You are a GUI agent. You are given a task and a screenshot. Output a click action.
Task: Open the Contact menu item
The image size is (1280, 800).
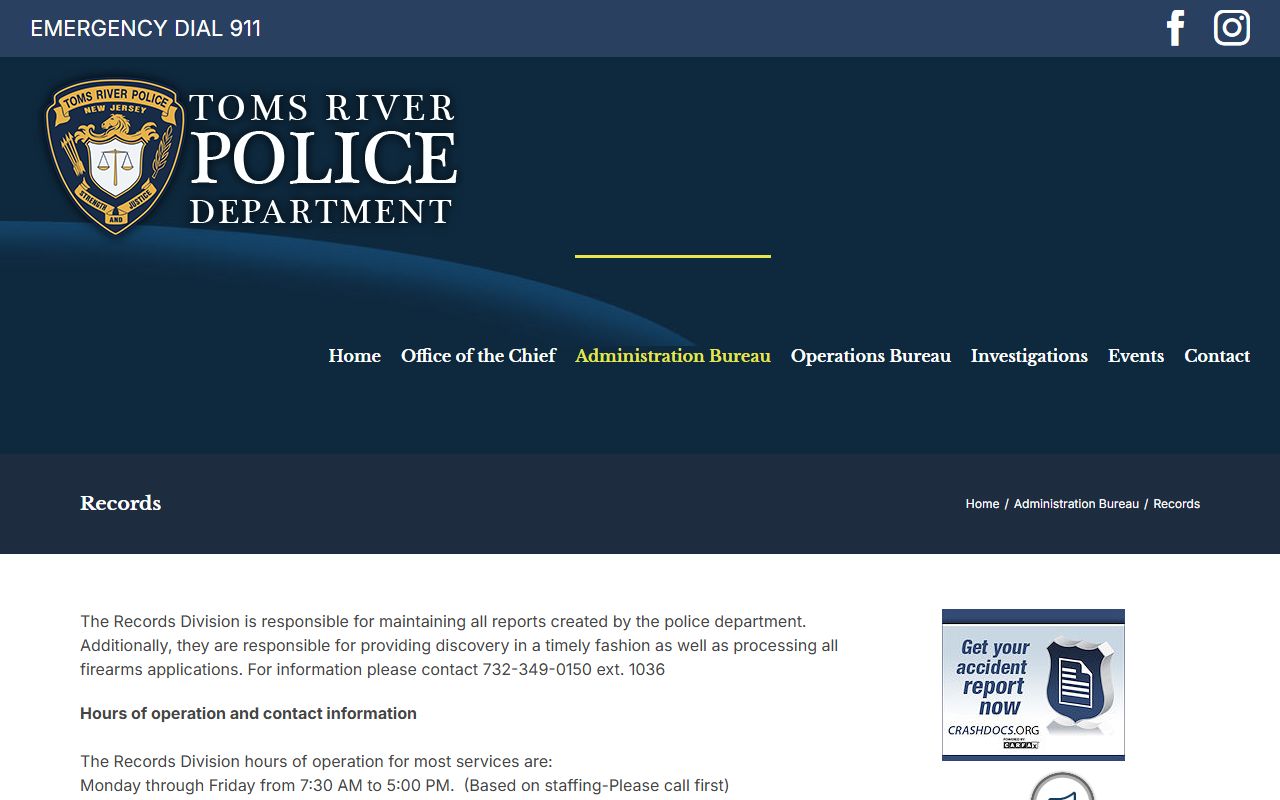point(1217,356)
